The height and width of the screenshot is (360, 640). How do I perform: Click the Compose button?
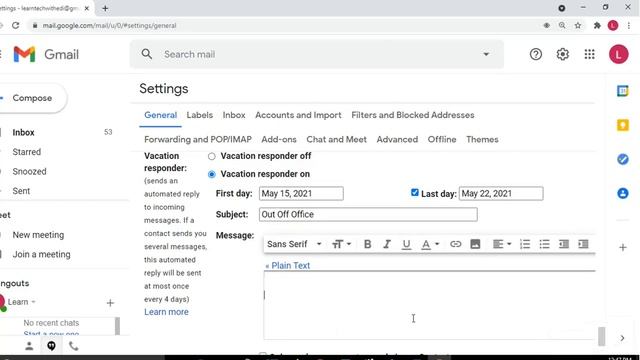32,98
